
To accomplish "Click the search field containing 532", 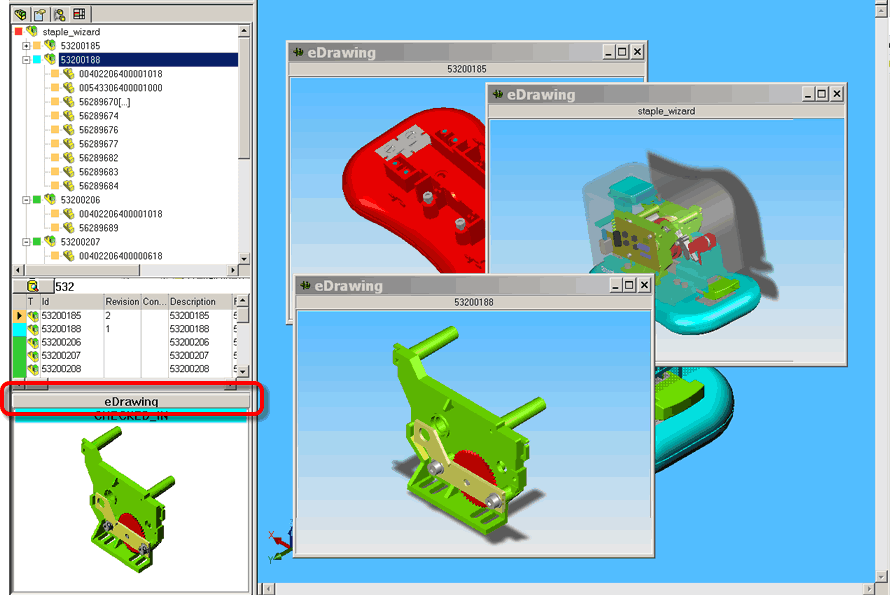I will (x=151, y=286).
